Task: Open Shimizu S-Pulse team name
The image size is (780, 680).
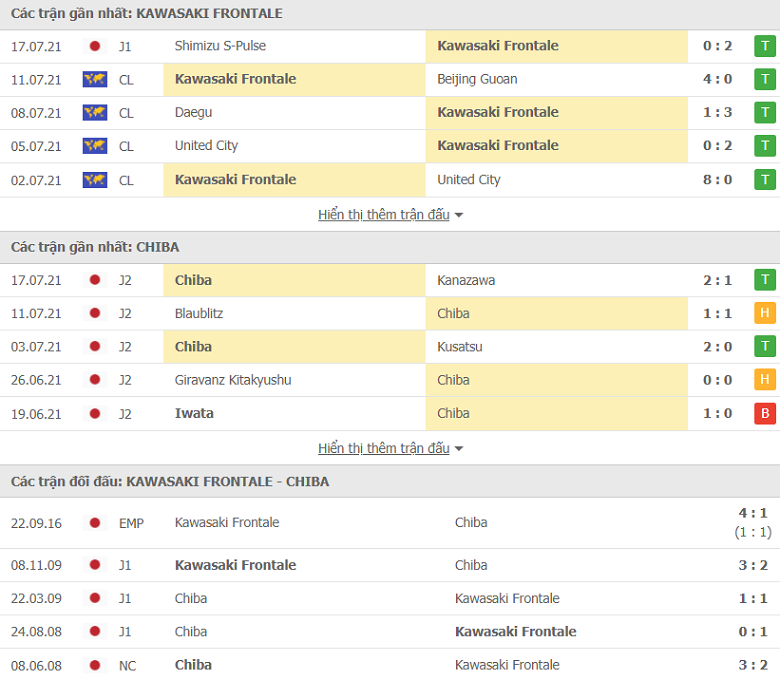Action: [220, 46]
